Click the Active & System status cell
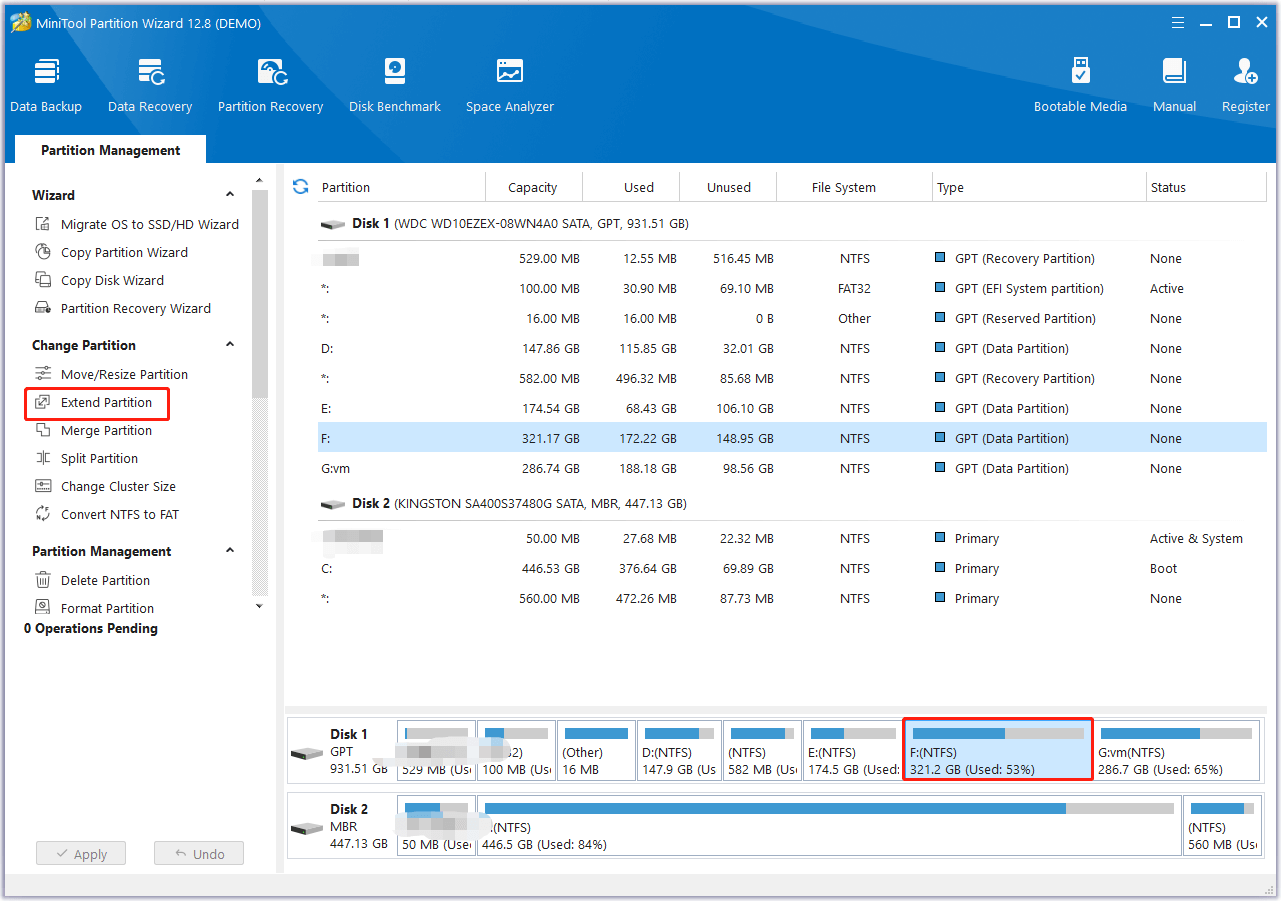1281x901 pixels. [1196, 538]
